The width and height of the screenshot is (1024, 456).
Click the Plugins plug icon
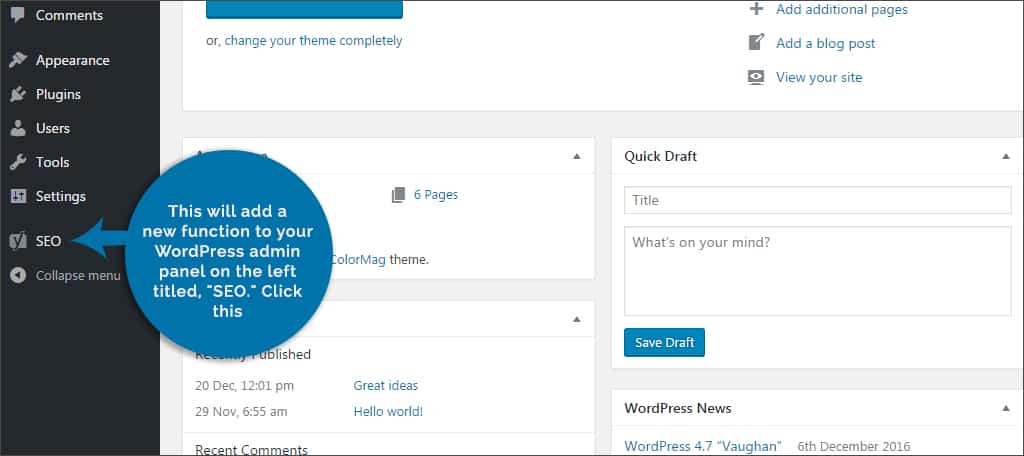(18, 94)
